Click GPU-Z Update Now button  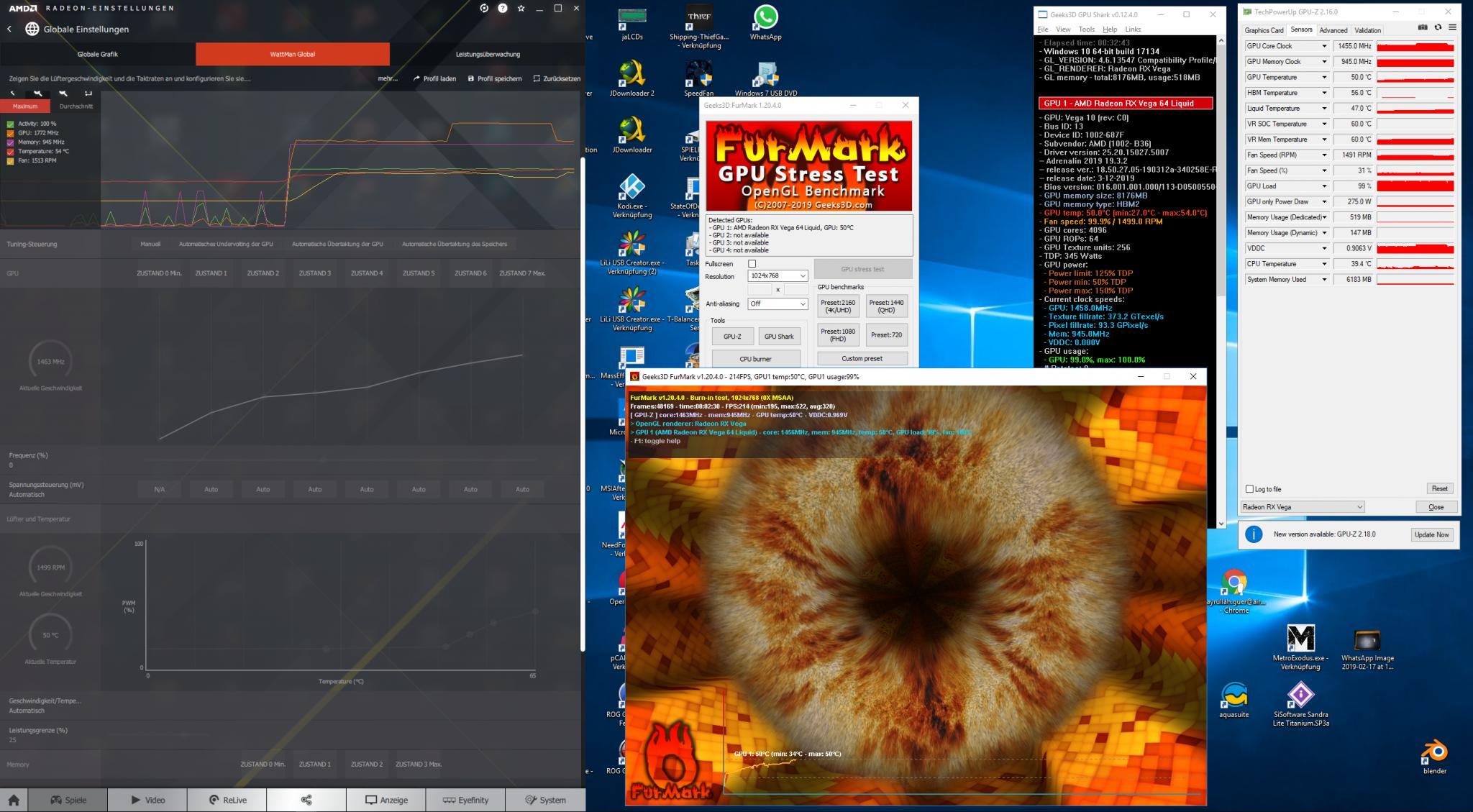coord(1431,534)
